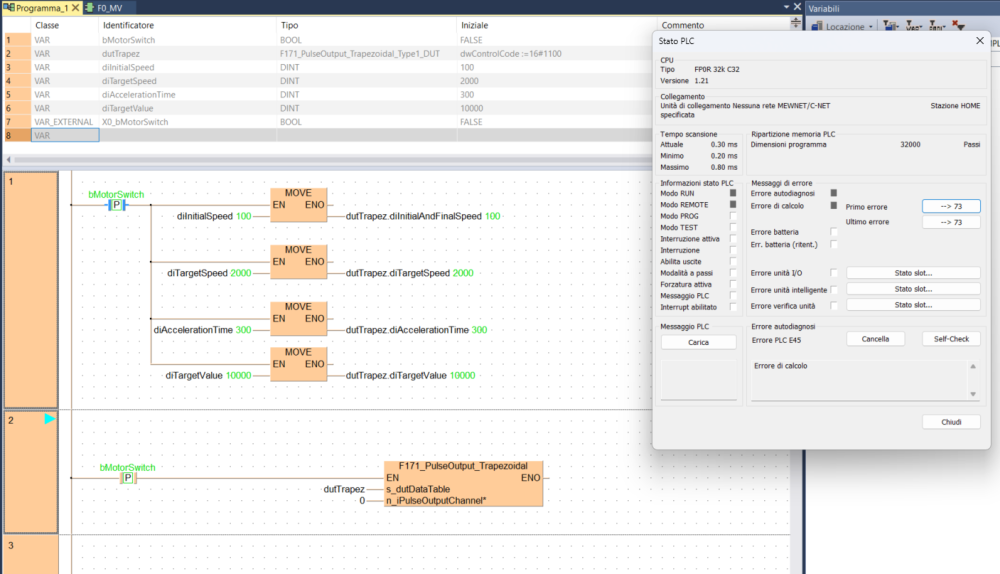Click the empty Identificatore cell in row 8
1000x574 pixels.
point(187,135)
